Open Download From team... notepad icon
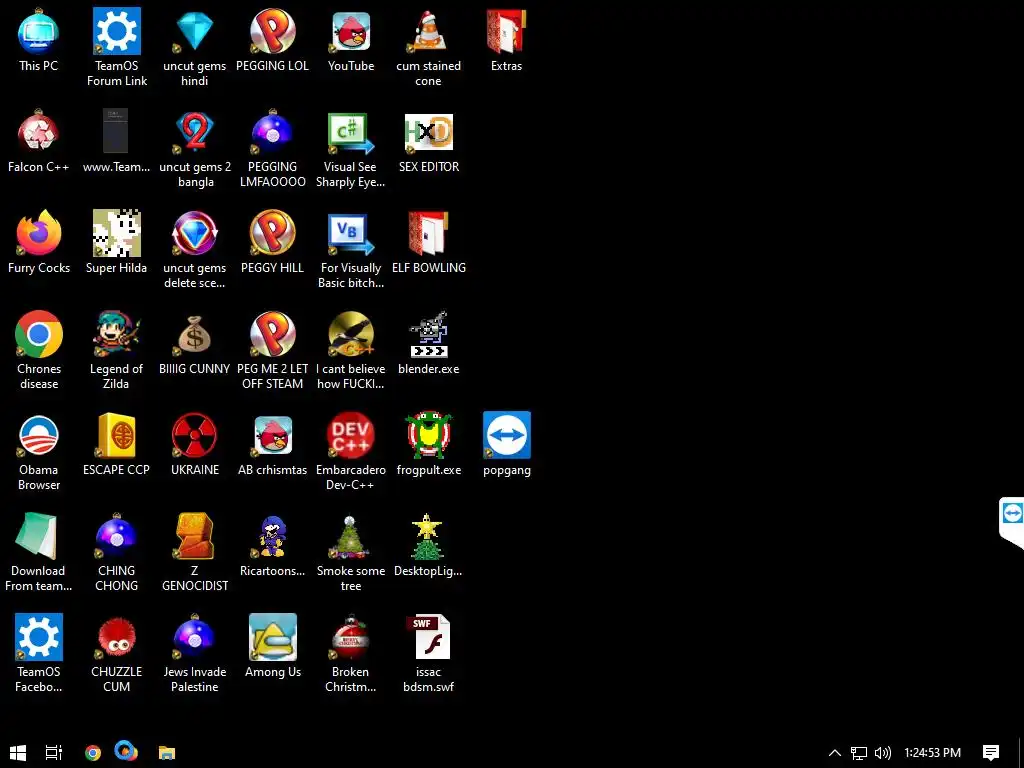 [36, 536]
